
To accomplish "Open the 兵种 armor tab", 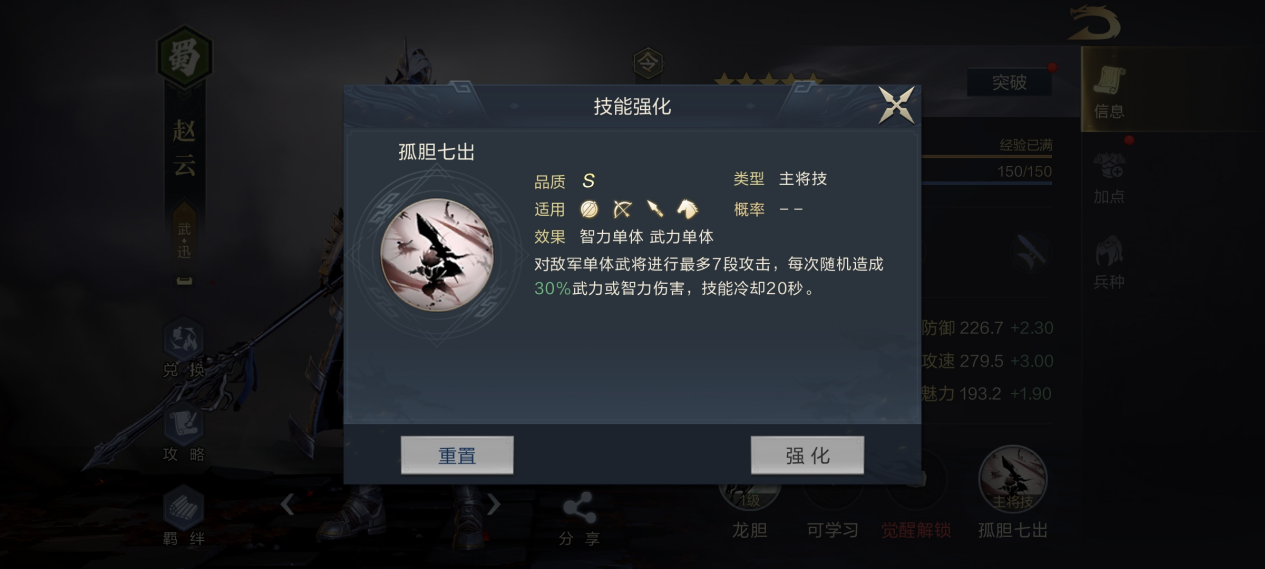I will [1109, 262].
